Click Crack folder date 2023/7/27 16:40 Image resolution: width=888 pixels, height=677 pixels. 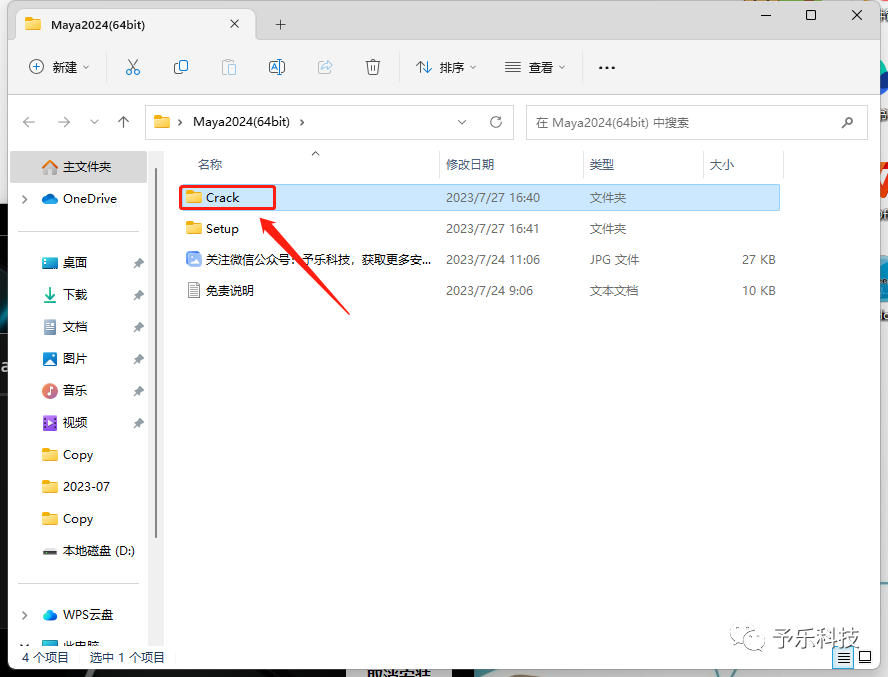[x=493, y=198]
